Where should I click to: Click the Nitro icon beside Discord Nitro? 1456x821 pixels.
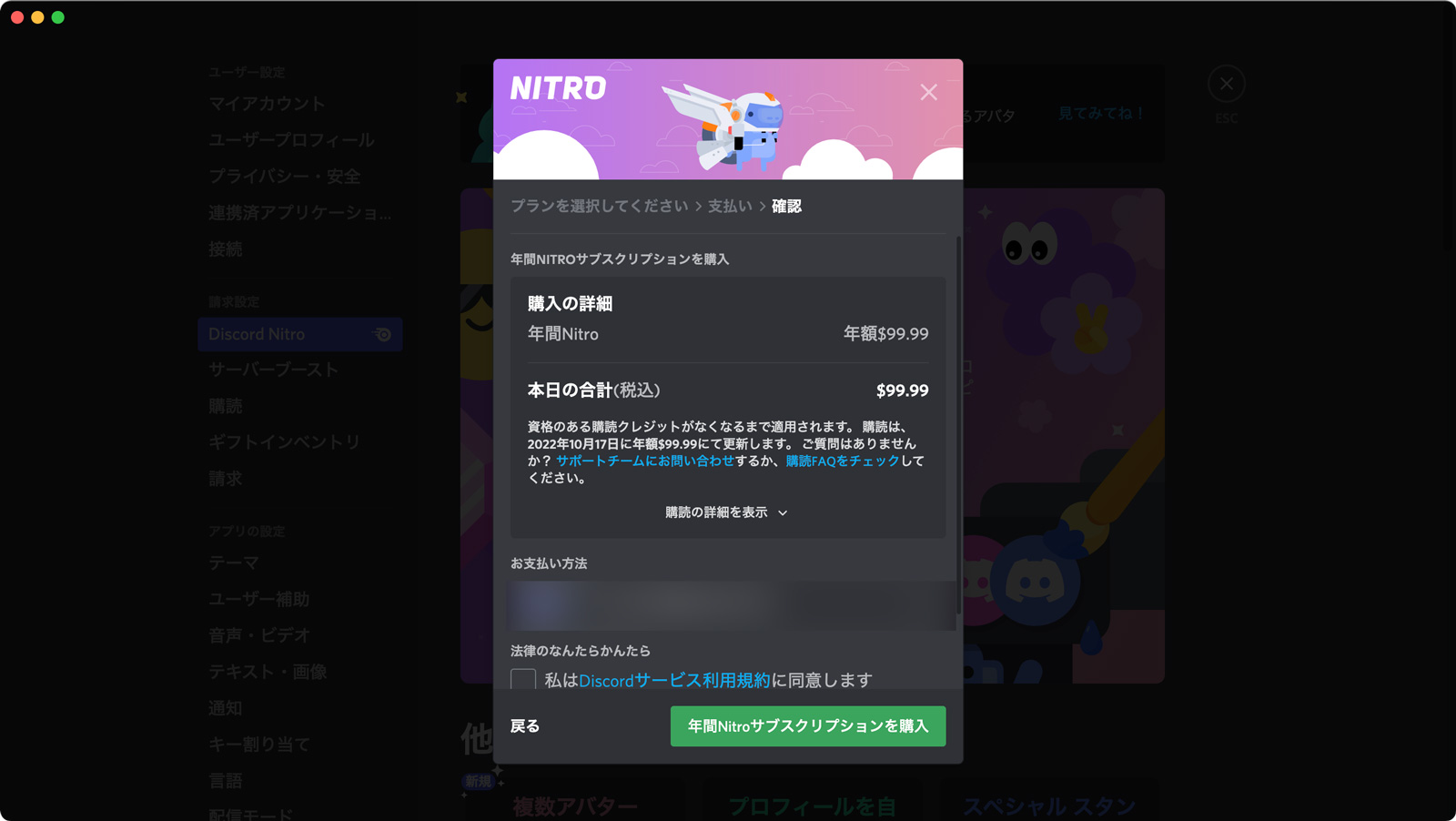[x=383, y=334]
